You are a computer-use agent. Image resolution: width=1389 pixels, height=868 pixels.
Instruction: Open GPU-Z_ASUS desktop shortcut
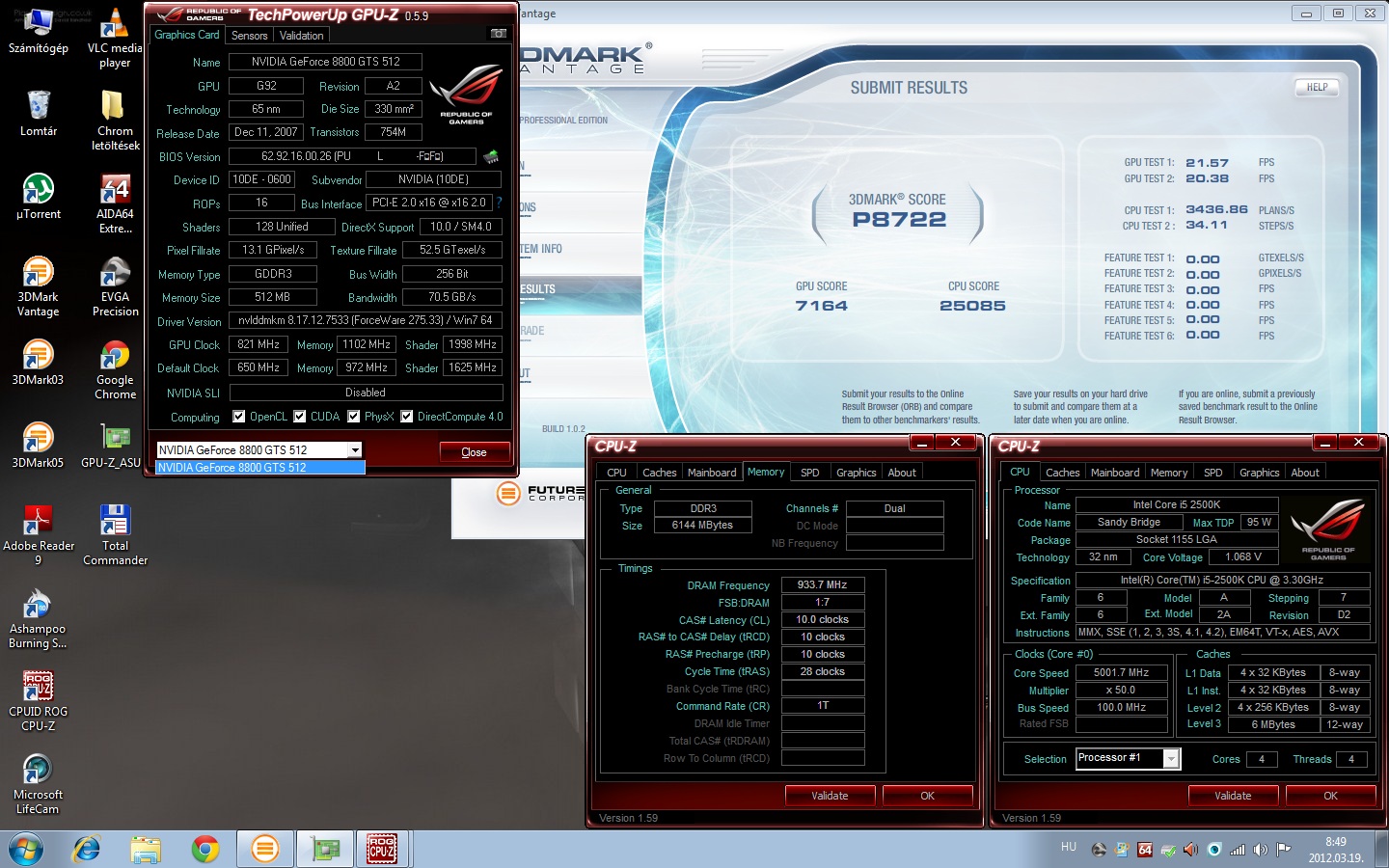(112, 446)
